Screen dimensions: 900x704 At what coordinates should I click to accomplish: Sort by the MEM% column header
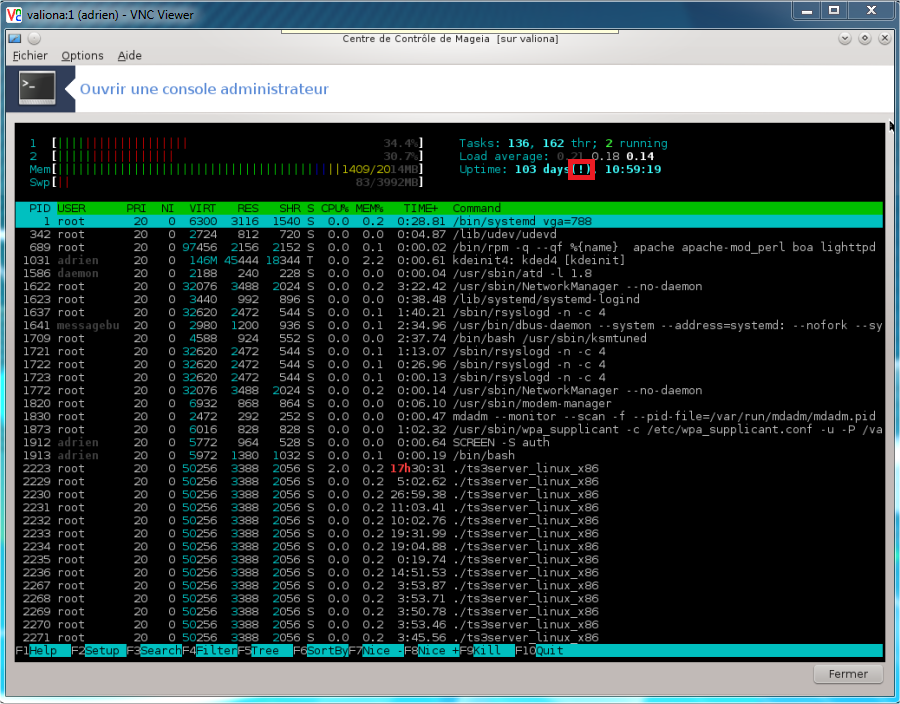point(369,208)
